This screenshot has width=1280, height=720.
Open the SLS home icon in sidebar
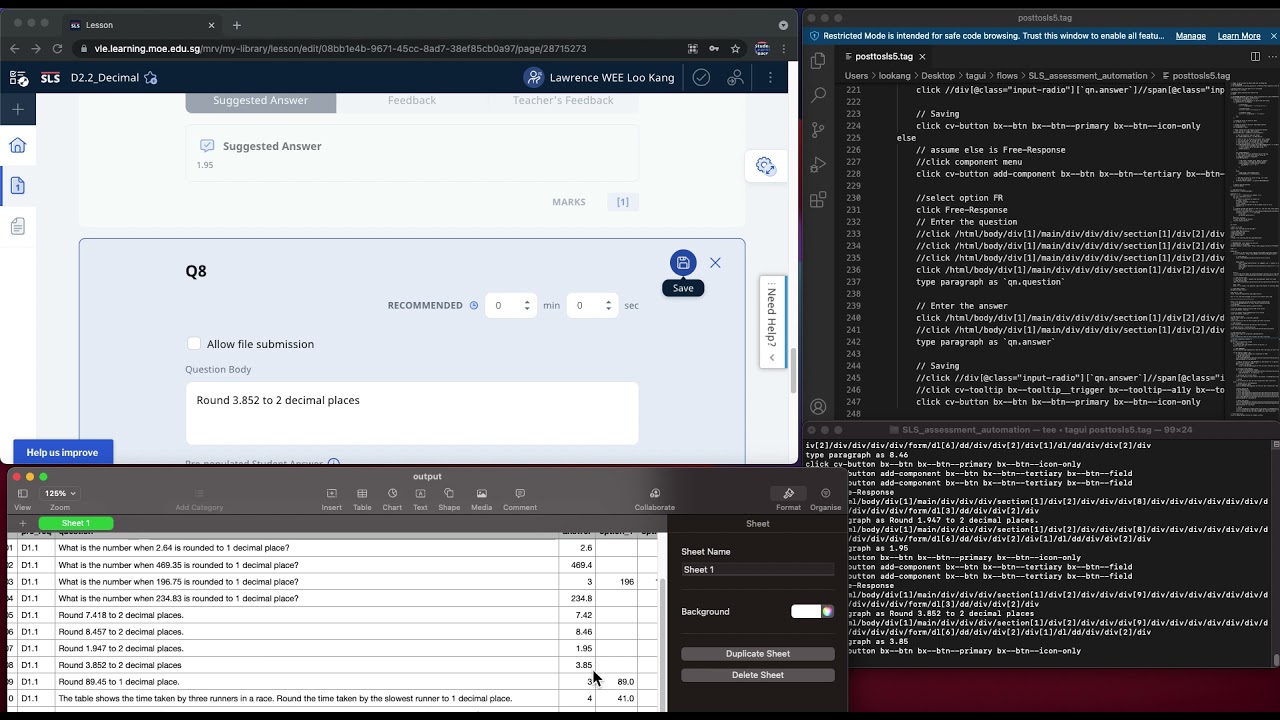tap(17, 146)
